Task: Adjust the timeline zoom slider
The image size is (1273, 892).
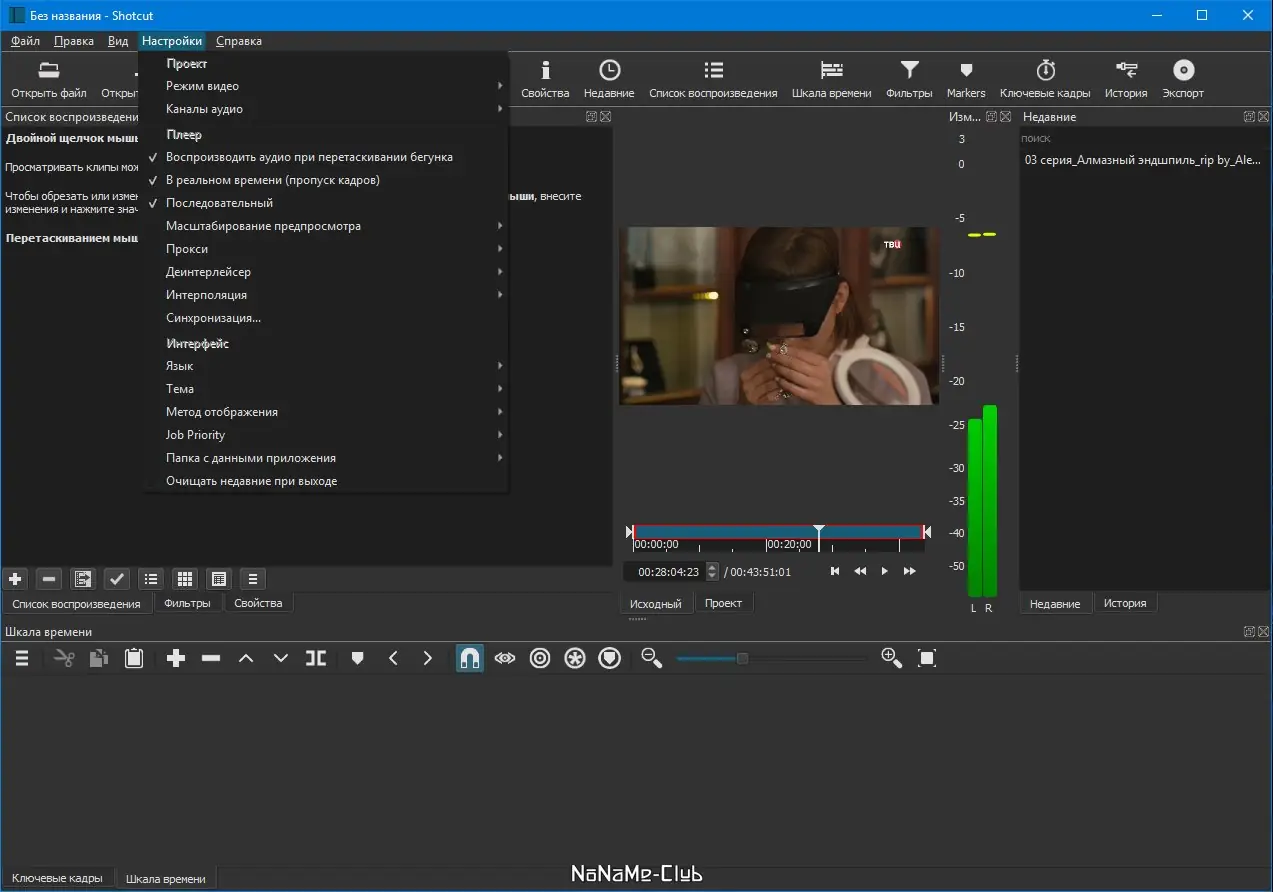Action: 742,658
